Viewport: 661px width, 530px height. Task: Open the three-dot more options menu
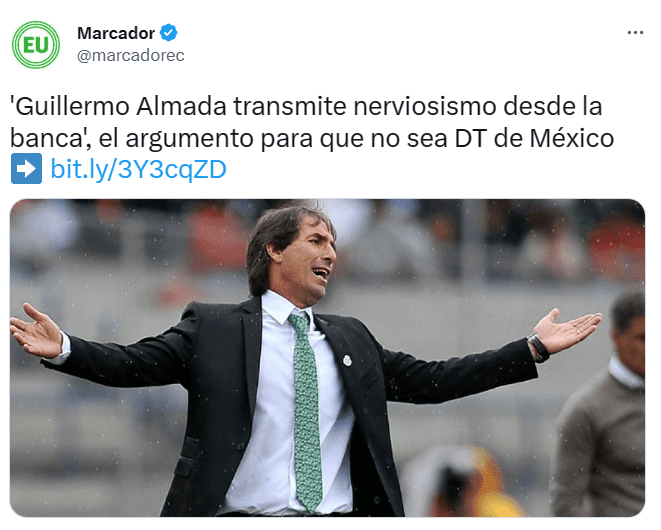coord(635,32)
